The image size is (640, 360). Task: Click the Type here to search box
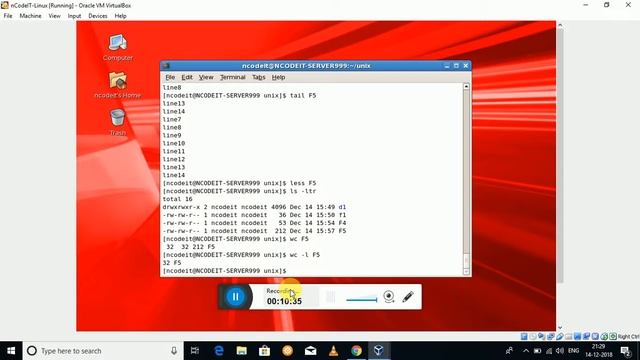click(x=103, y=351)
